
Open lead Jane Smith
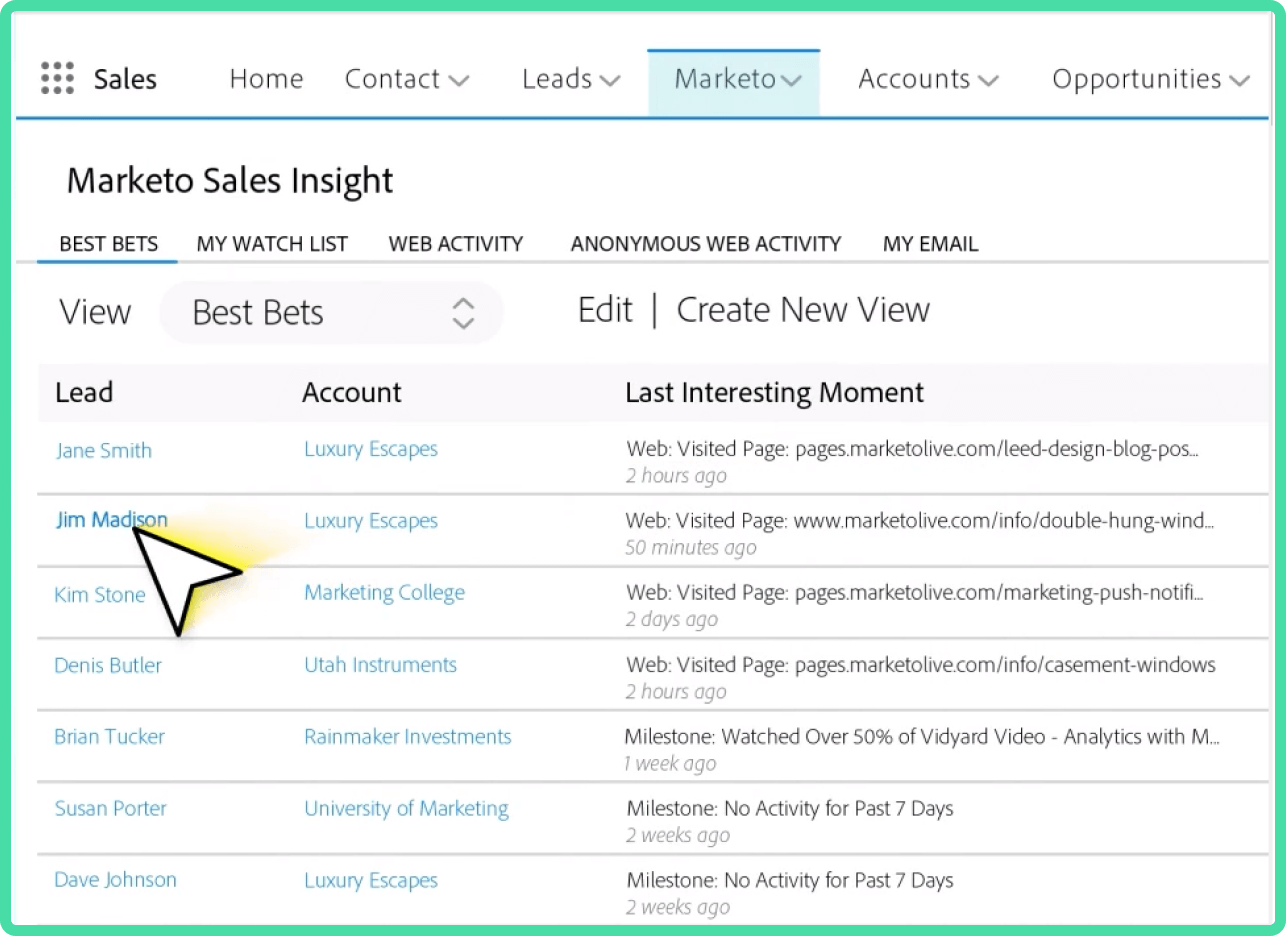[104, 450]
